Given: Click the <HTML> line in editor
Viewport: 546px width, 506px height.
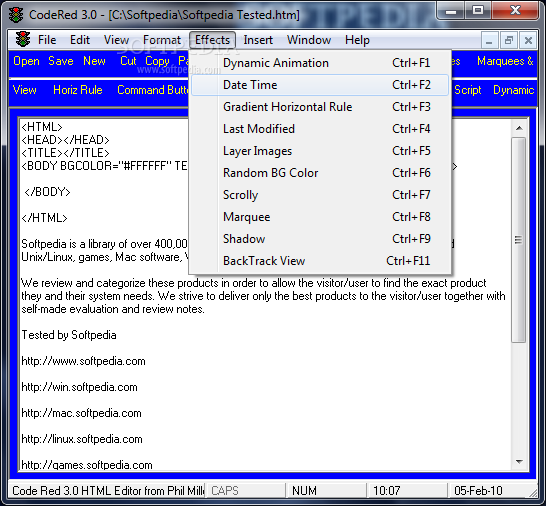Looking at the screenshot, I should click(42, 127).
